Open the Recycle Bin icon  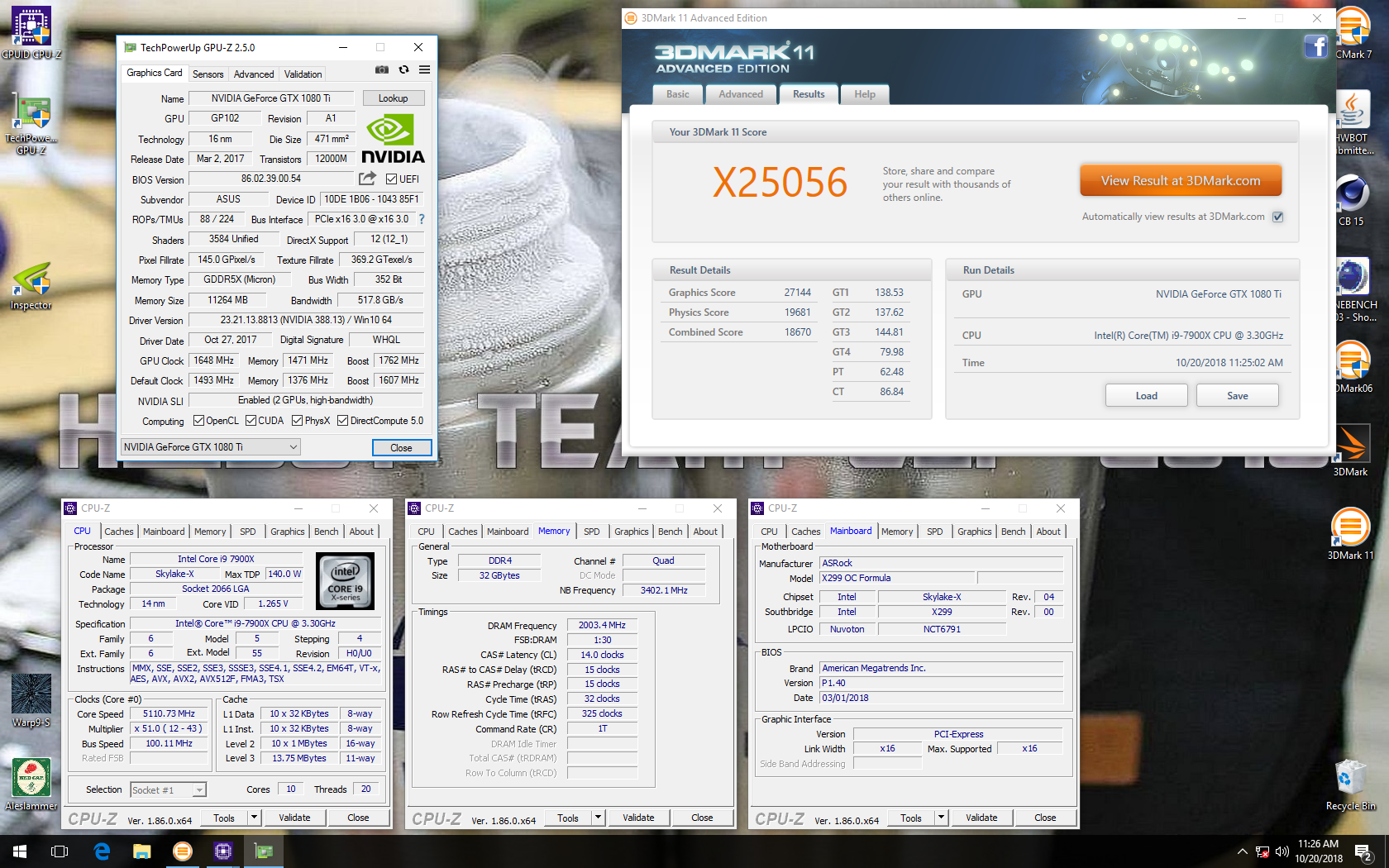1351,785
